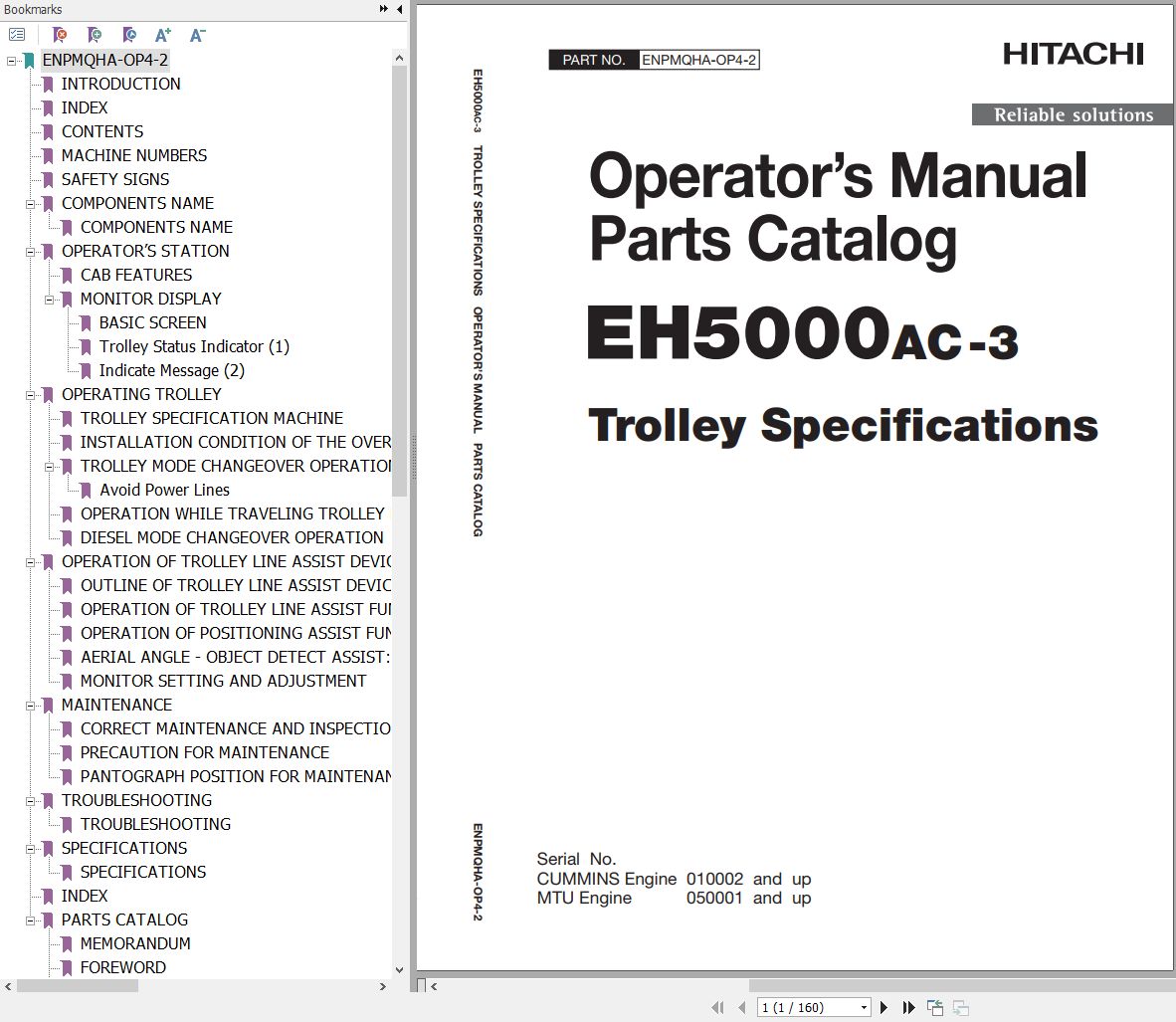Open the page number dropdown
This screenshot has height=1022, width=1176.
coord(864,1008)
